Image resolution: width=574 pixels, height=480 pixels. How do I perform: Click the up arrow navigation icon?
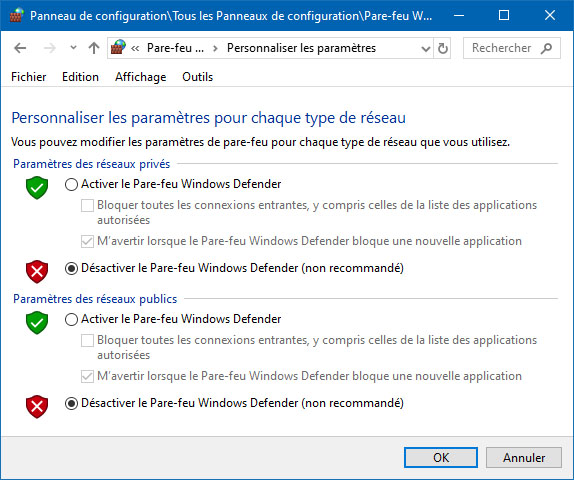(94, 48)
